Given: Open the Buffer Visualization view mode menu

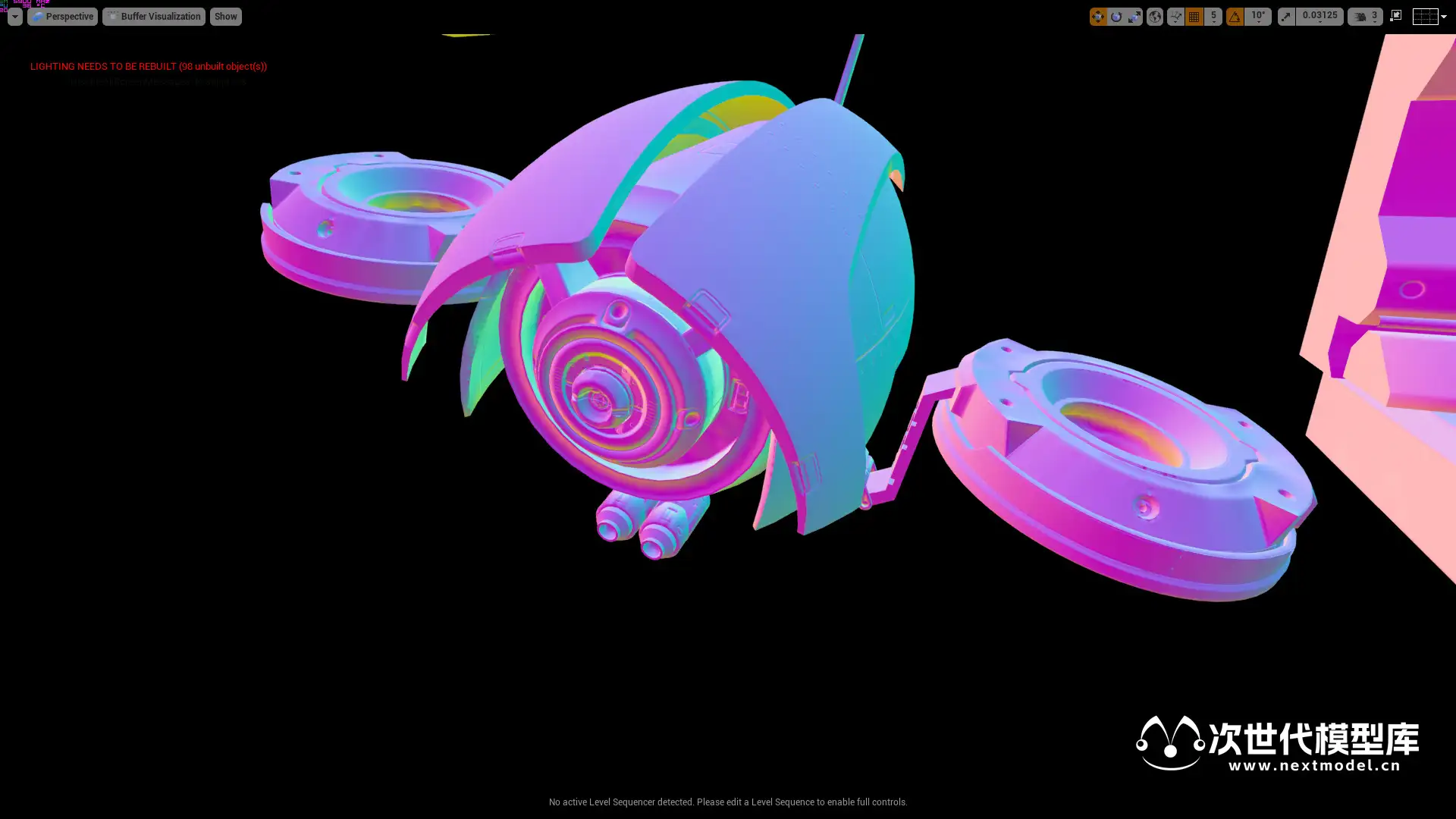Looking at the screenshot, I should [154, 16].
